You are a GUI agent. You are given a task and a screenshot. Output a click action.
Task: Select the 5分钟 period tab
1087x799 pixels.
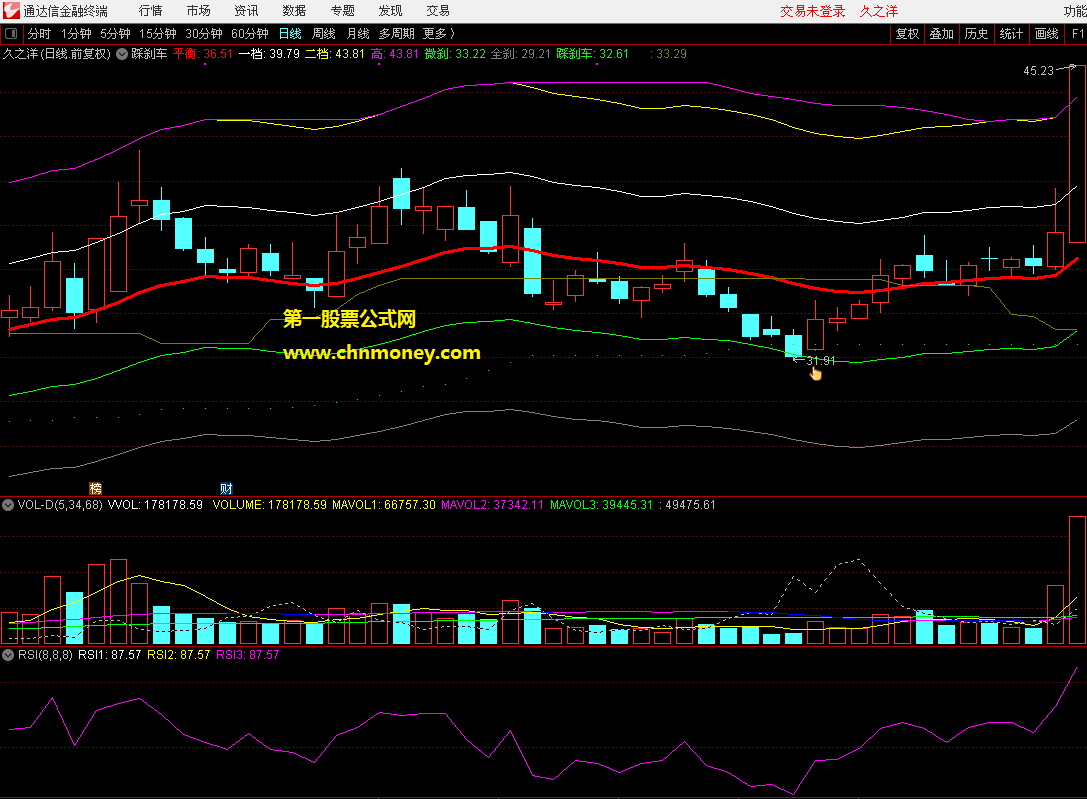pyautogui.click(x=115, y=33)
